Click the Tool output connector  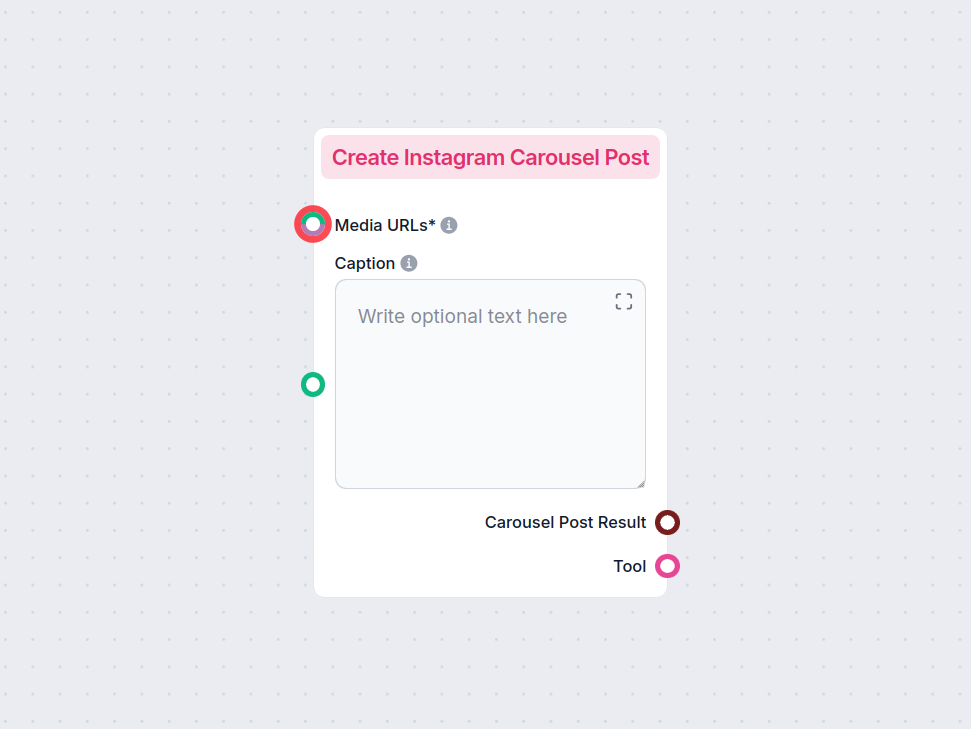pyautogui.click(x=669, y=566)
